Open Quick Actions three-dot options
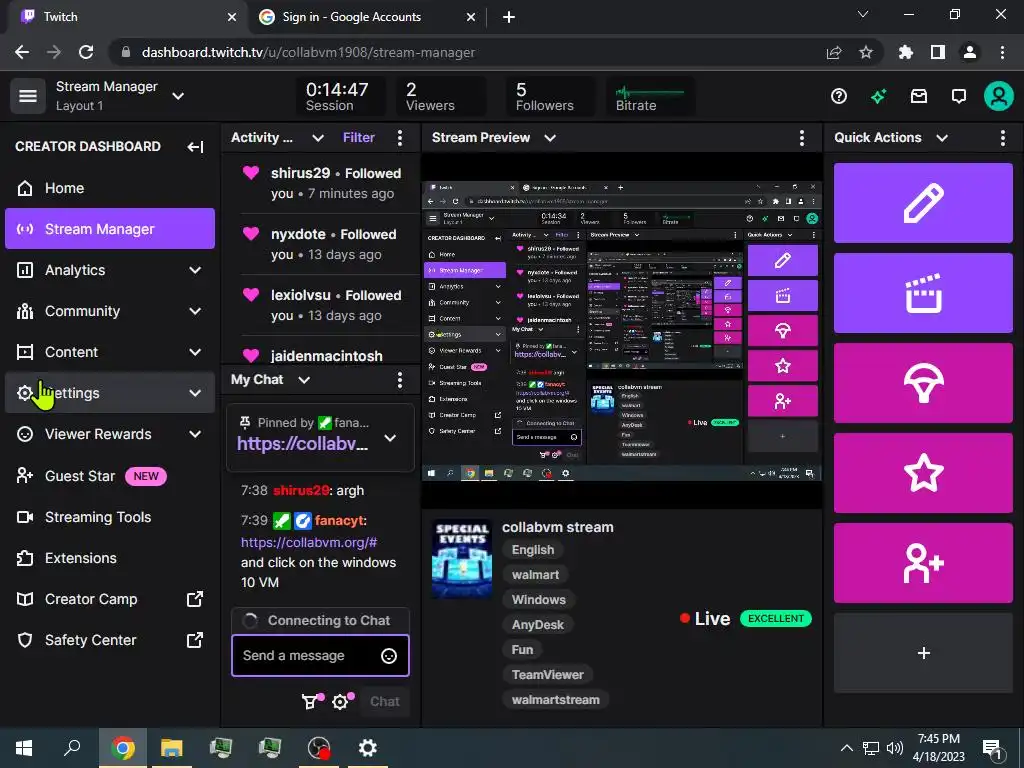Viewport: 1024px width, 768px height. pos(1002,138)
